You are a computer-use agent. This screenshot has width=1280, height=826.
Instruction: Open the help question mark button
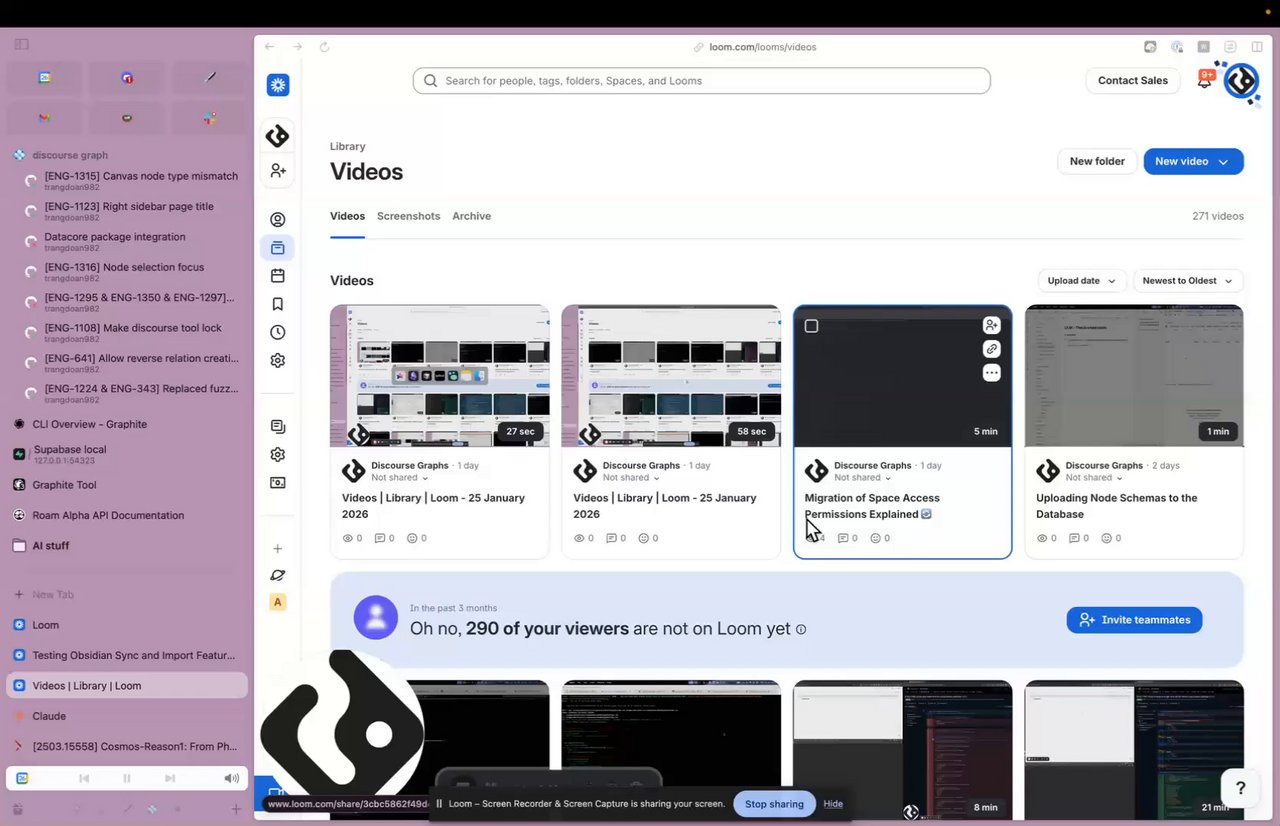(x=1240, y=788)
